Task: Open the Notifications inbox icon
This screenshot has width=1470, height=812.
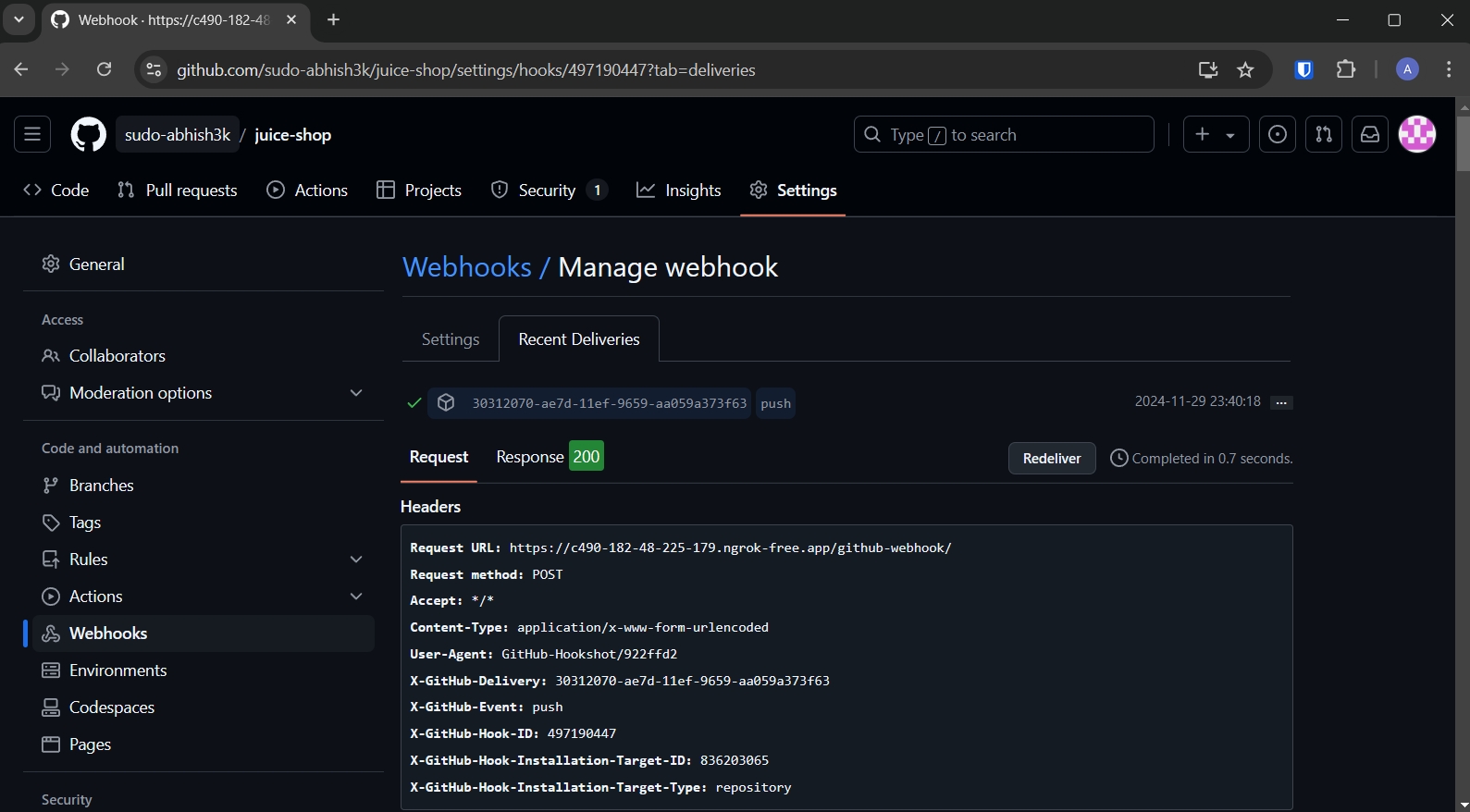Action: 1370,135
